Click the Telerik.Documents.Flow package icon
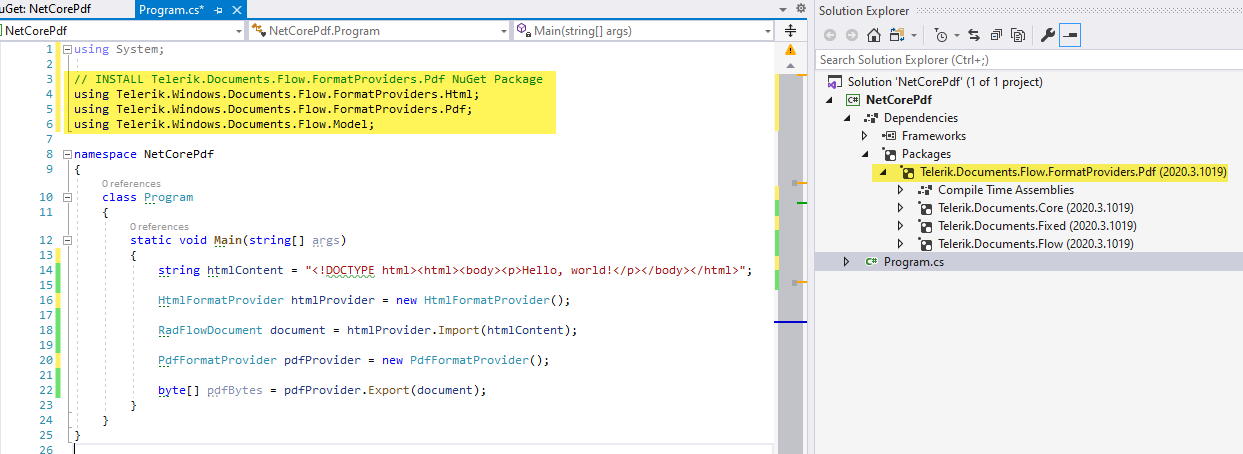The height and width of the screenshot is (454, 1243). [x=925, y=244]
